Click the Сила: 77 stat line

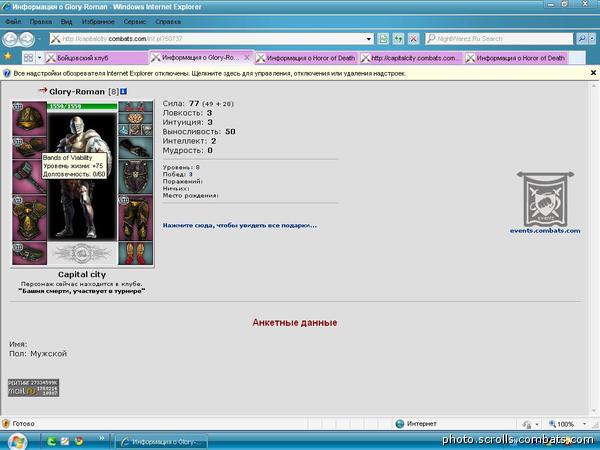tap(198, 103)
